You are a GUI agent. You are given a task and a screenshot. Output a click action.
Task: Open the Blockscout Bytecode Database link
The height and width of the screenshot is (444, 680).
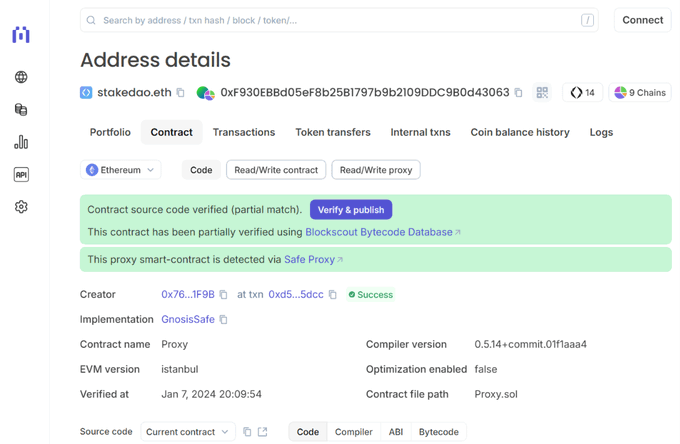point(382,232)
